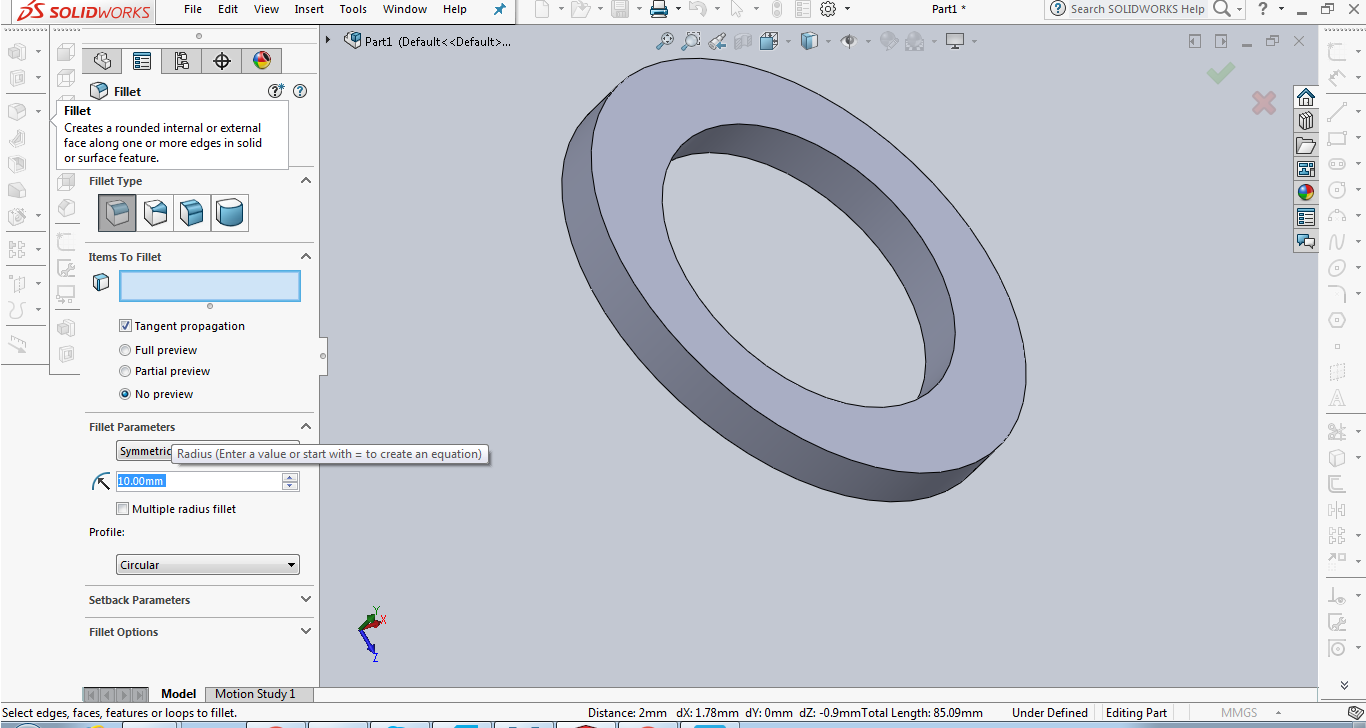Click the Fillet detailed help icon
Image resolution: width=1366 pixels, height=728 pixels.
pyautogui.click(x=277, y=91)
